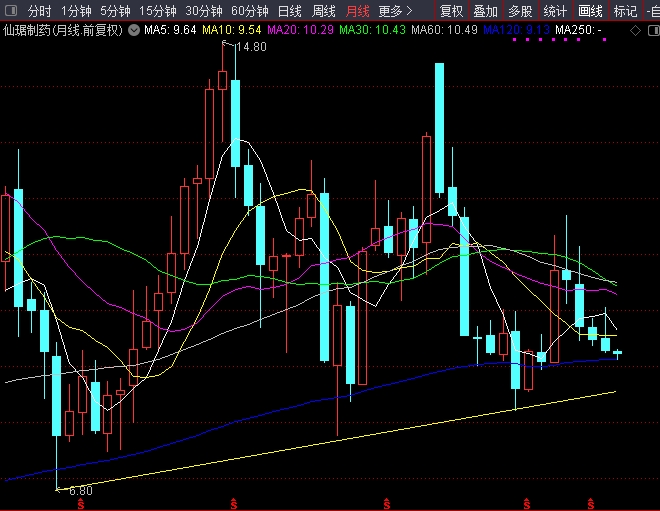Screen dimensions: 660x511
Task: Click the MA5: 9.64 indicator label
Action: click(x=170, y=30)
